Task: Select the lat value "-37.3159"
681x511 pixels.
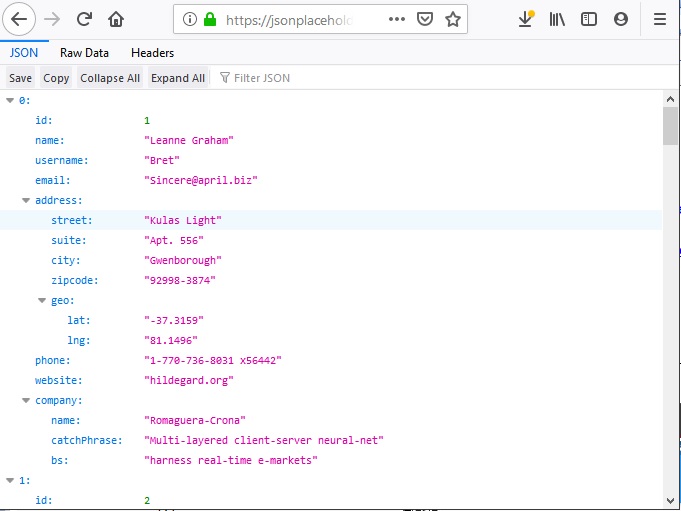Action: [x=174, y=320]
